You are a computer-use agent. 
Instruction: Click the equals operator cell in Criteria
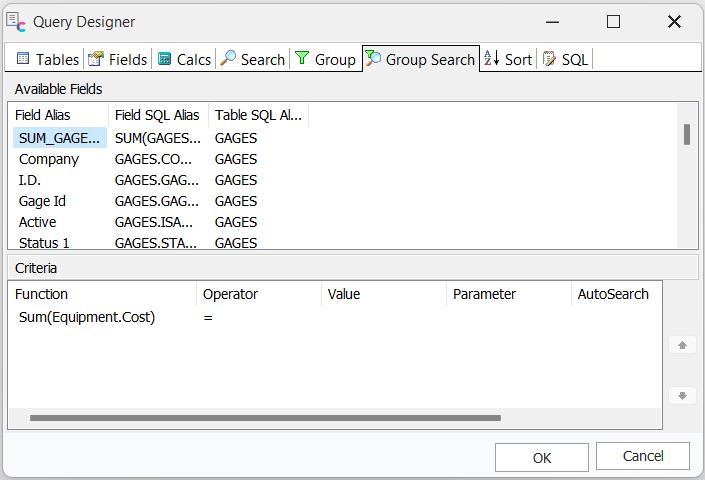(x=208, y=317)
